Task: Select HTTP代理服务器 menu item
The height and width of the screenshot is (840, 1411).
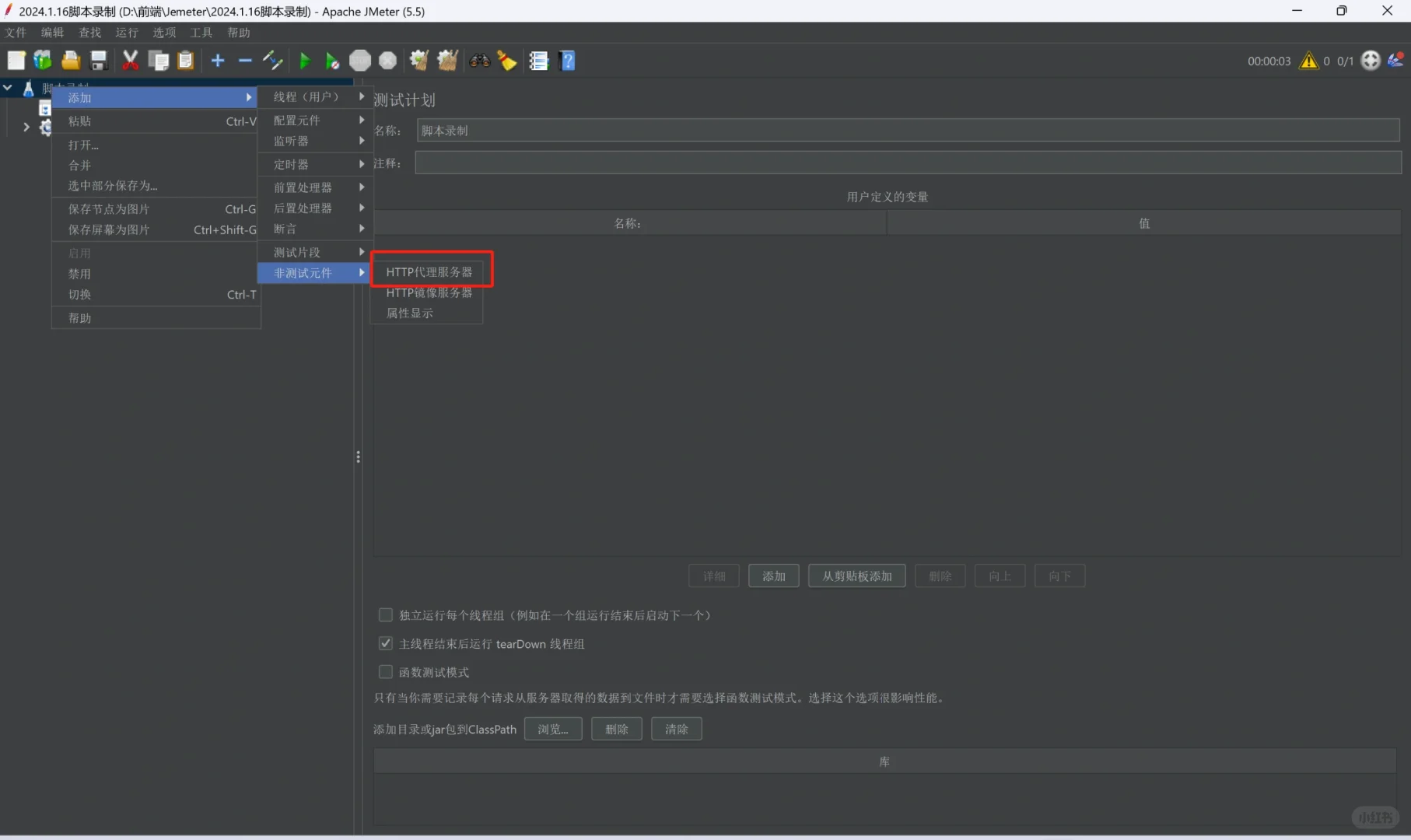Action: [429, 272]
